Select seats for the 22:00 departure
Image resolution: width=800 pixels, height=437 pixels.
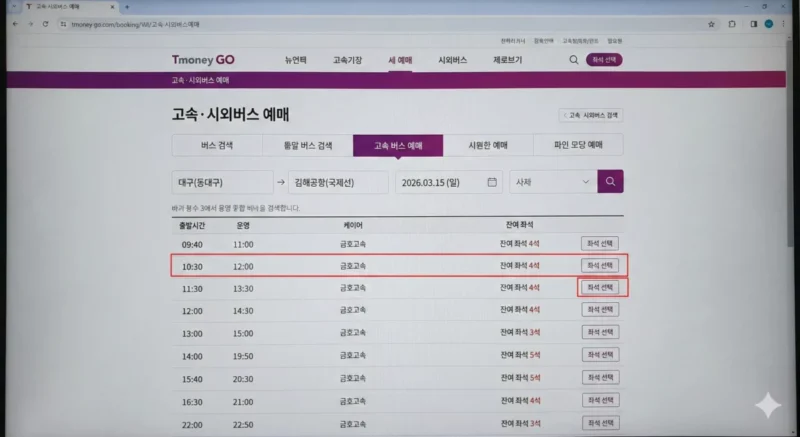601,423
